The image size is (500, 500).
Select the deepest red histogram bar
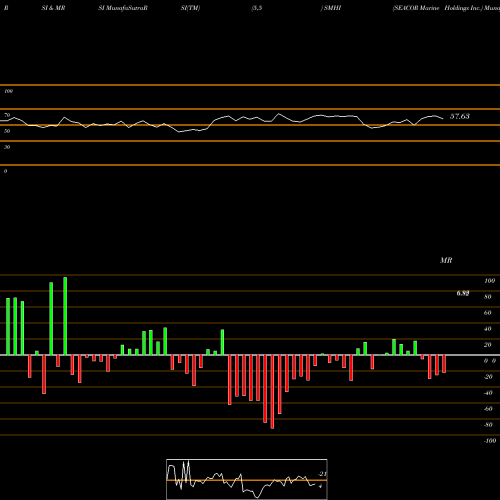click(272, 392)
